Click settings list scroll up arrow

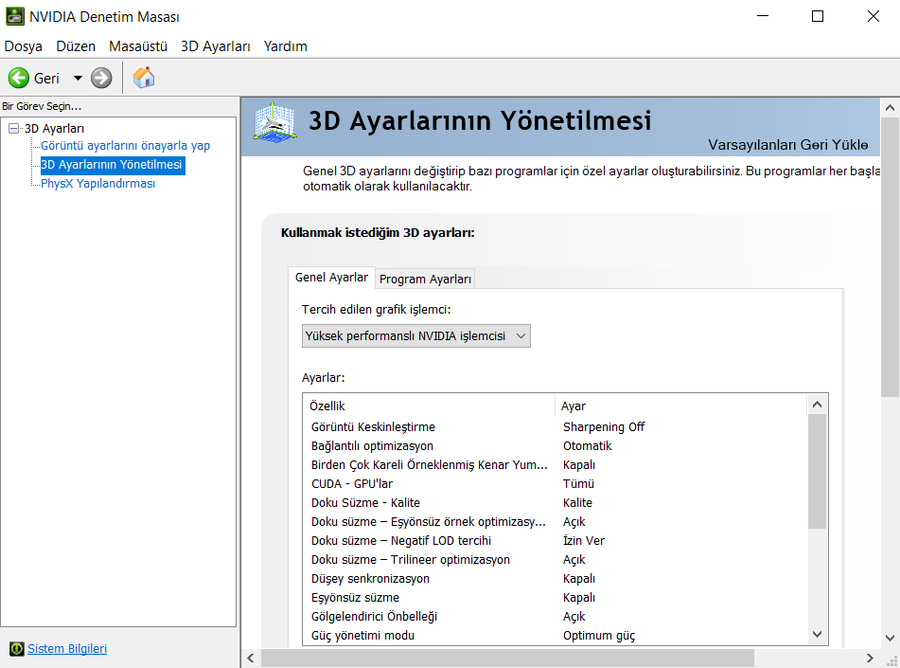click(817, 405)
